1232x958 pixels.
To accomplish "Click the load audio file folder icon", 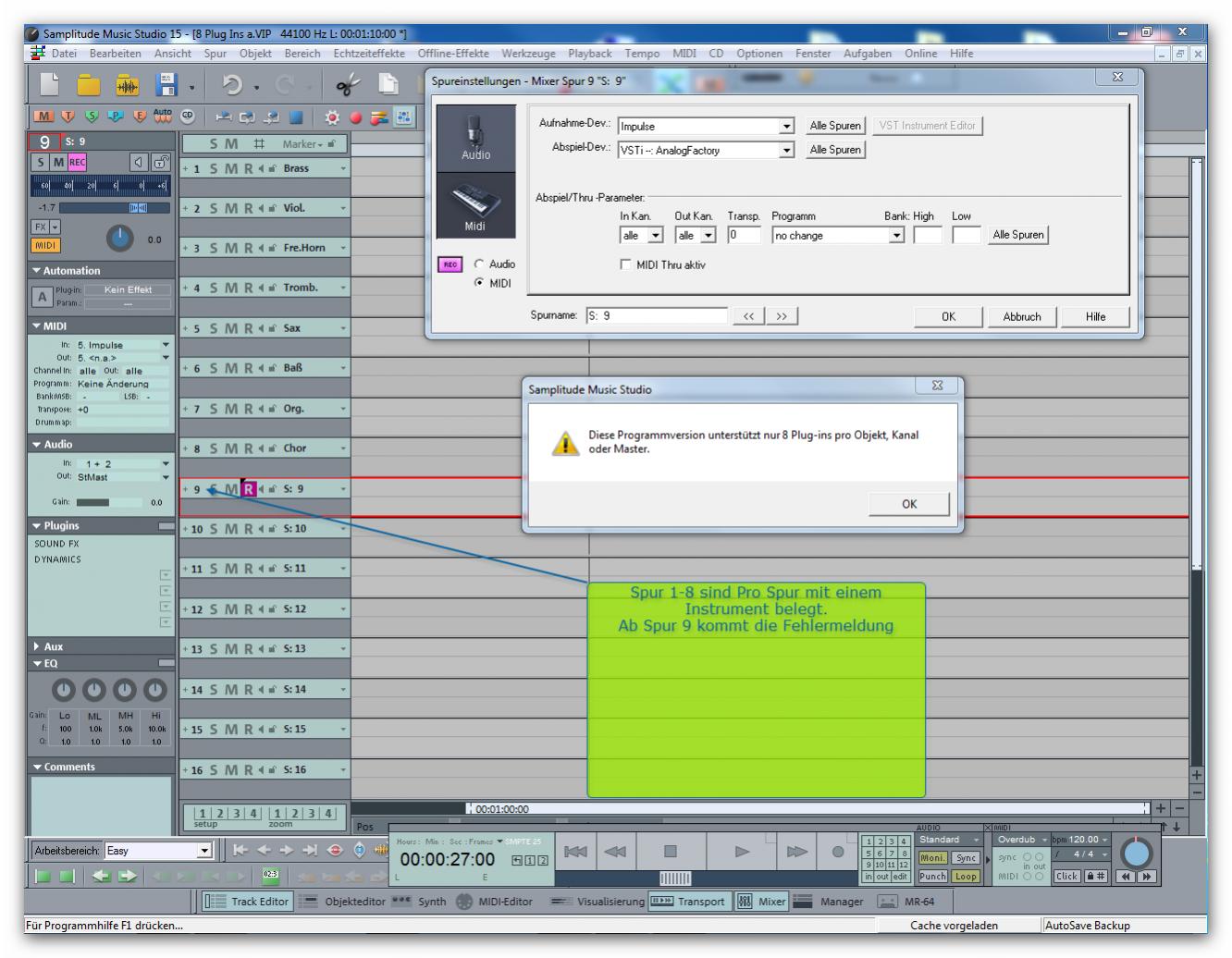I will (x=128, y=86).
